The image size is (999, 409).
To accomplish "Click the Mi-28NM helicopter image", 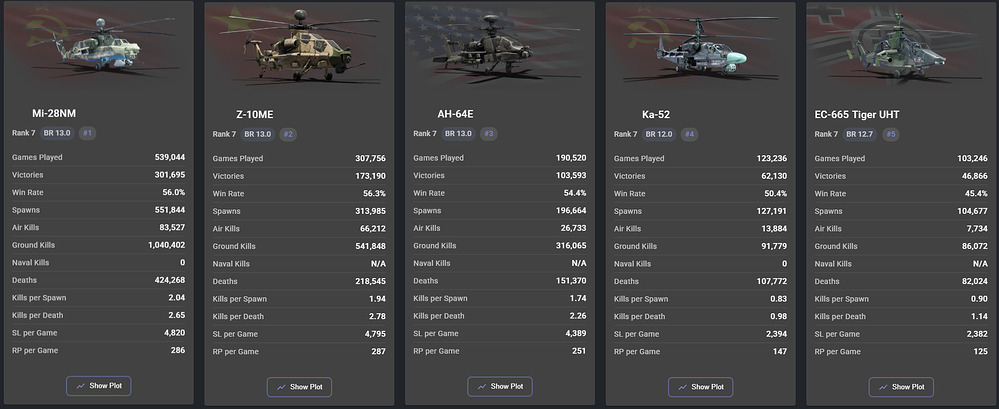I will click(x=98, y=45).
